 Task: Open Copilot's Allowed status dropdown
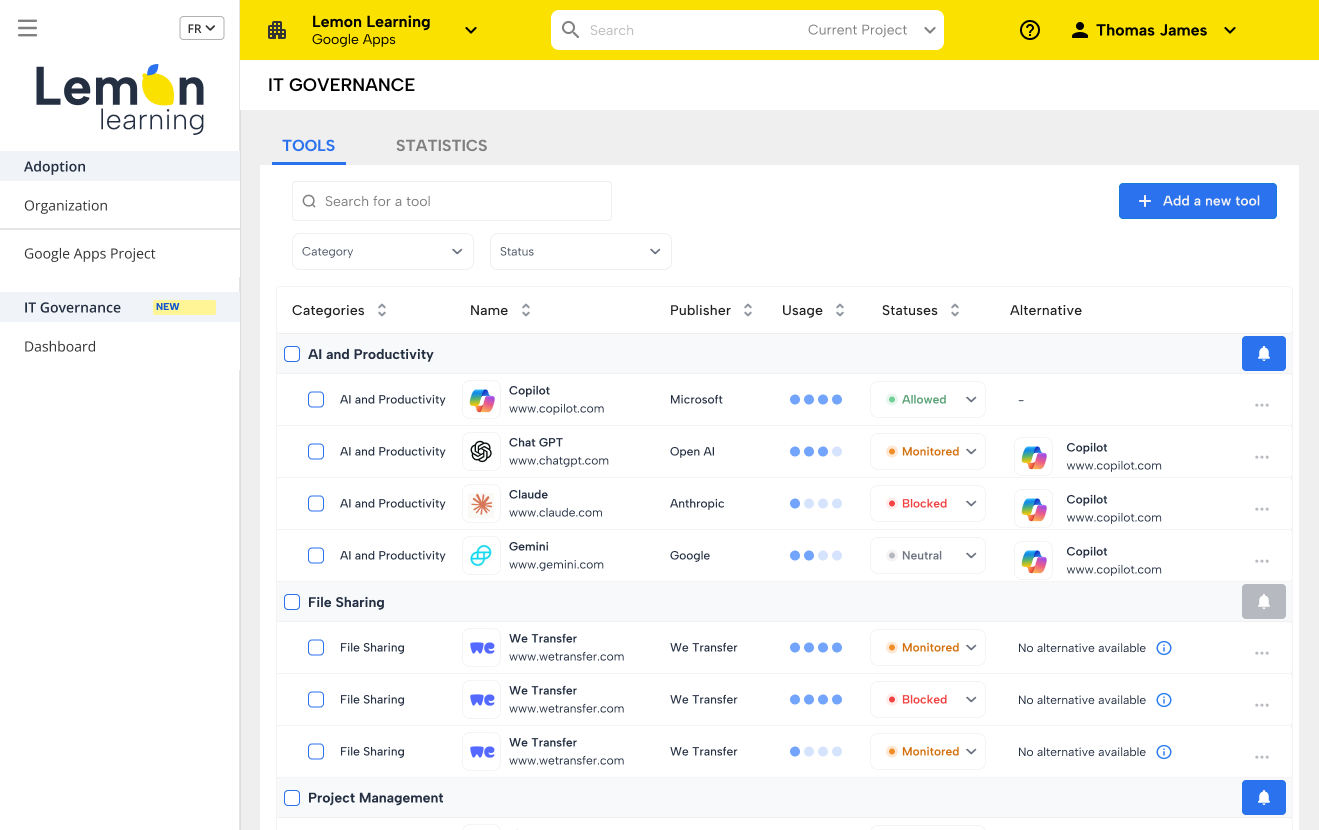pos(927,400)
